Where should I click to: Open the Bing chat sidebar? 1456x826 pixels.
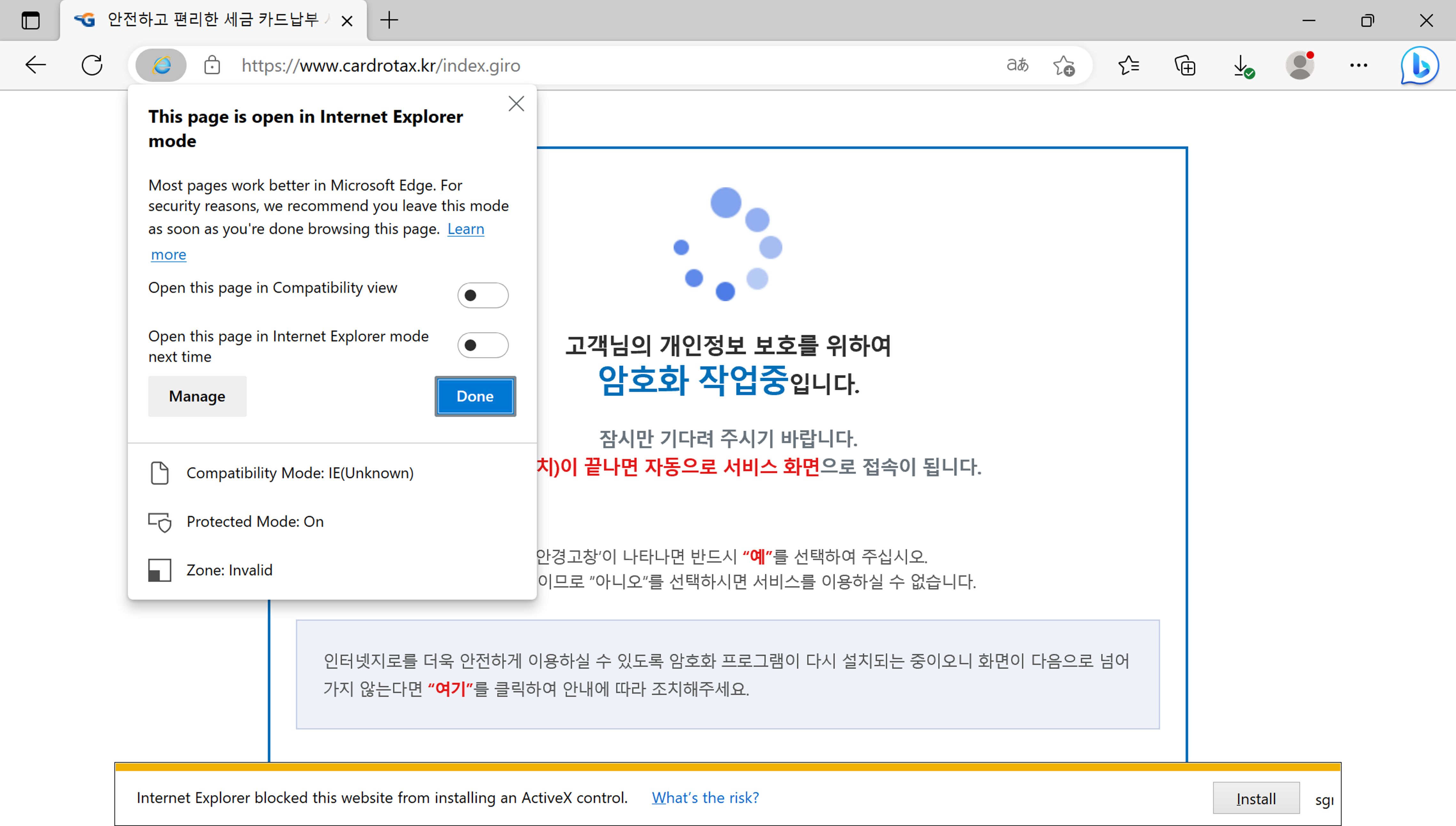1419,66
